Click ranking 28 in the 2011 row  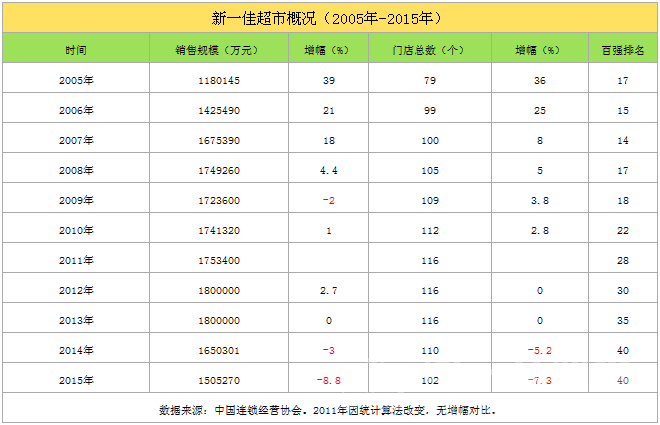point(623,260)
